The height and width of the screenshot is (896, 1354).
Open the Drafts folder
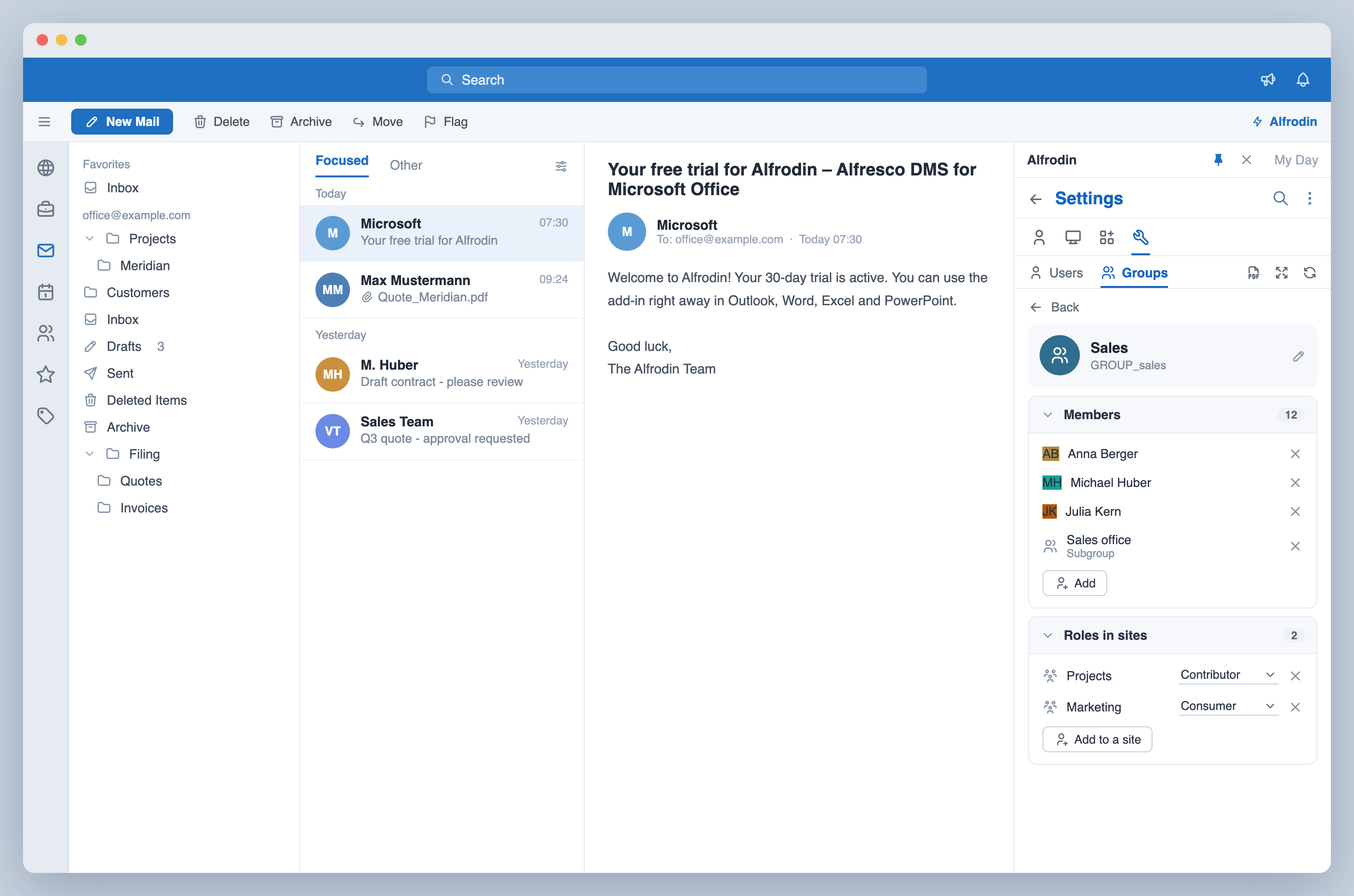[x=125, y=346]
